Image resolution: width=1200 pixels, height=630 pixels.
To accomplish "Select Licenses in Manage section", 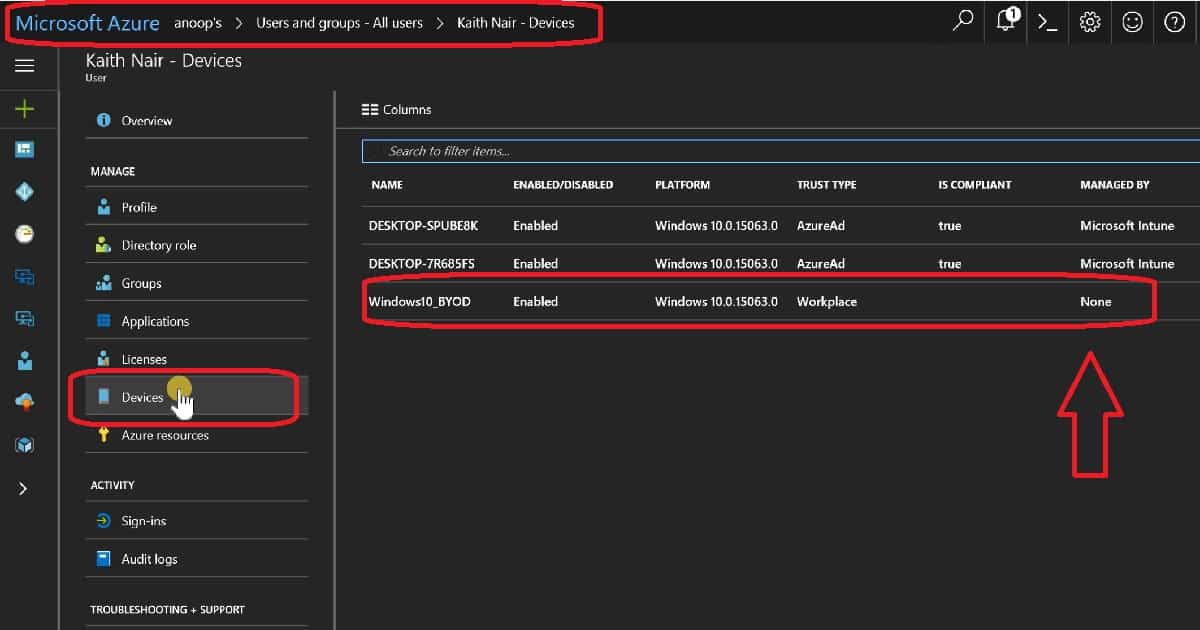I will coord(144,359).
